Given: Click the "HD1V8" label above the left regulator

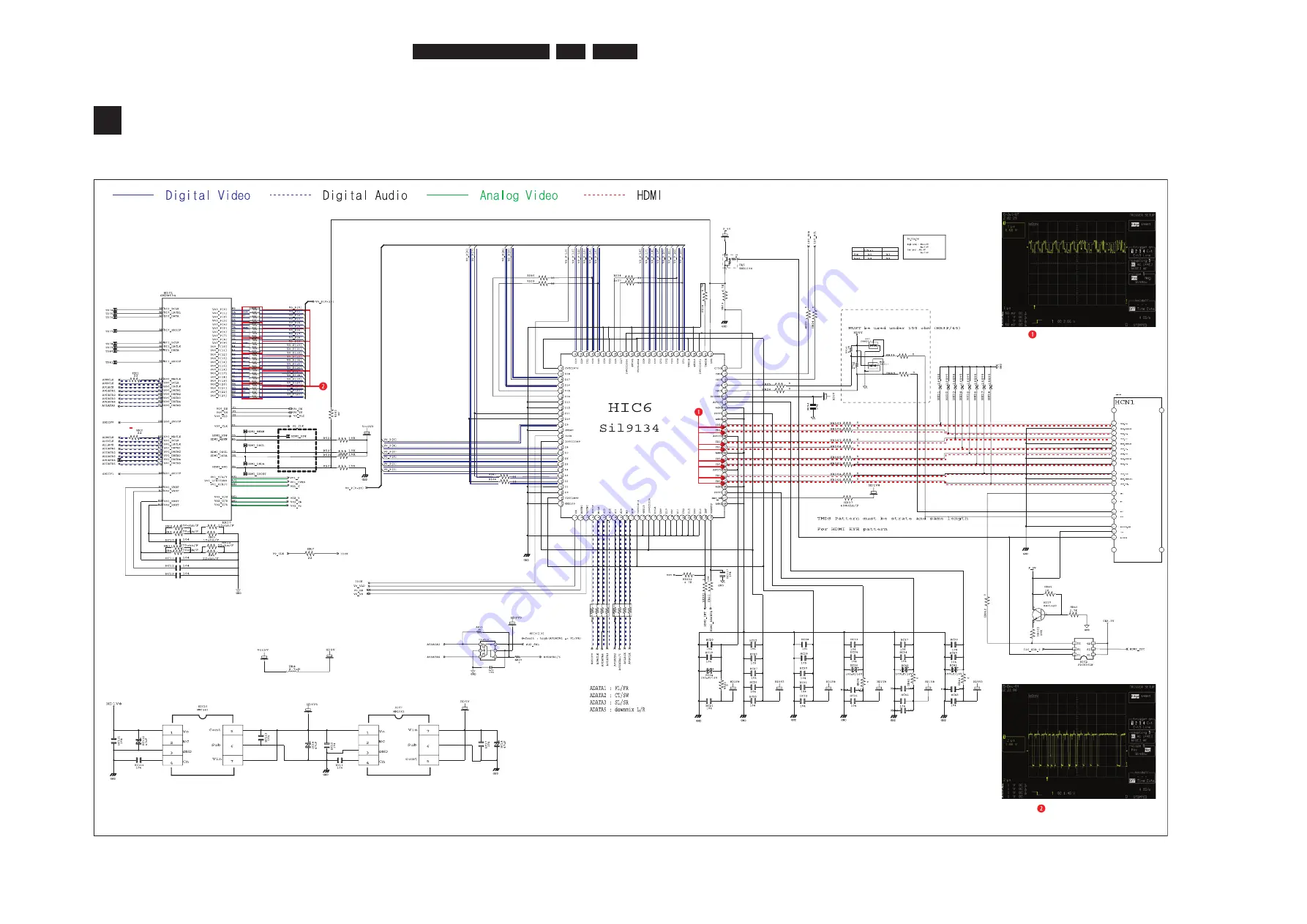Looking at the screenshot, I should 113,705.
